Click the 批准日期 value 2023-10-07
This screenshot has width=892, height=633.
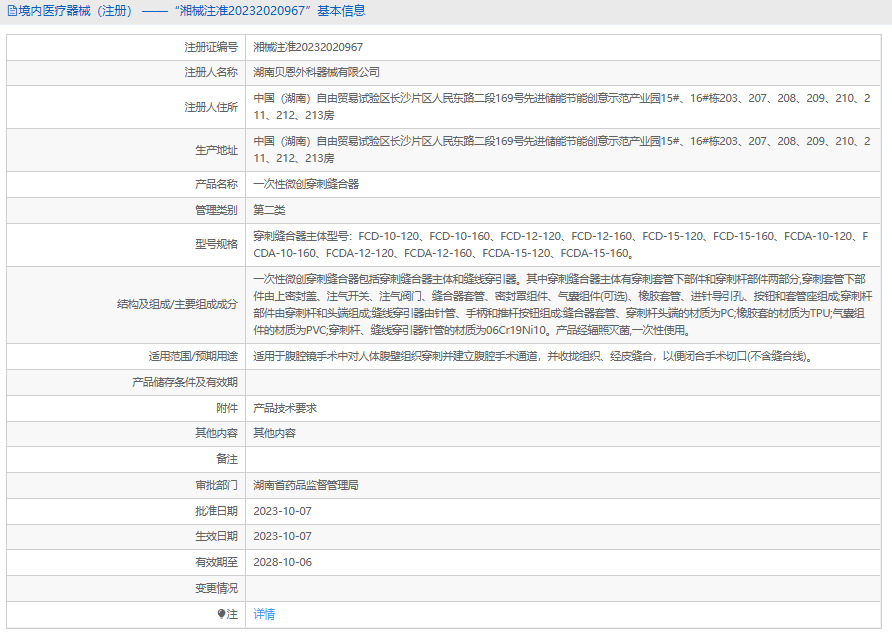283,511
